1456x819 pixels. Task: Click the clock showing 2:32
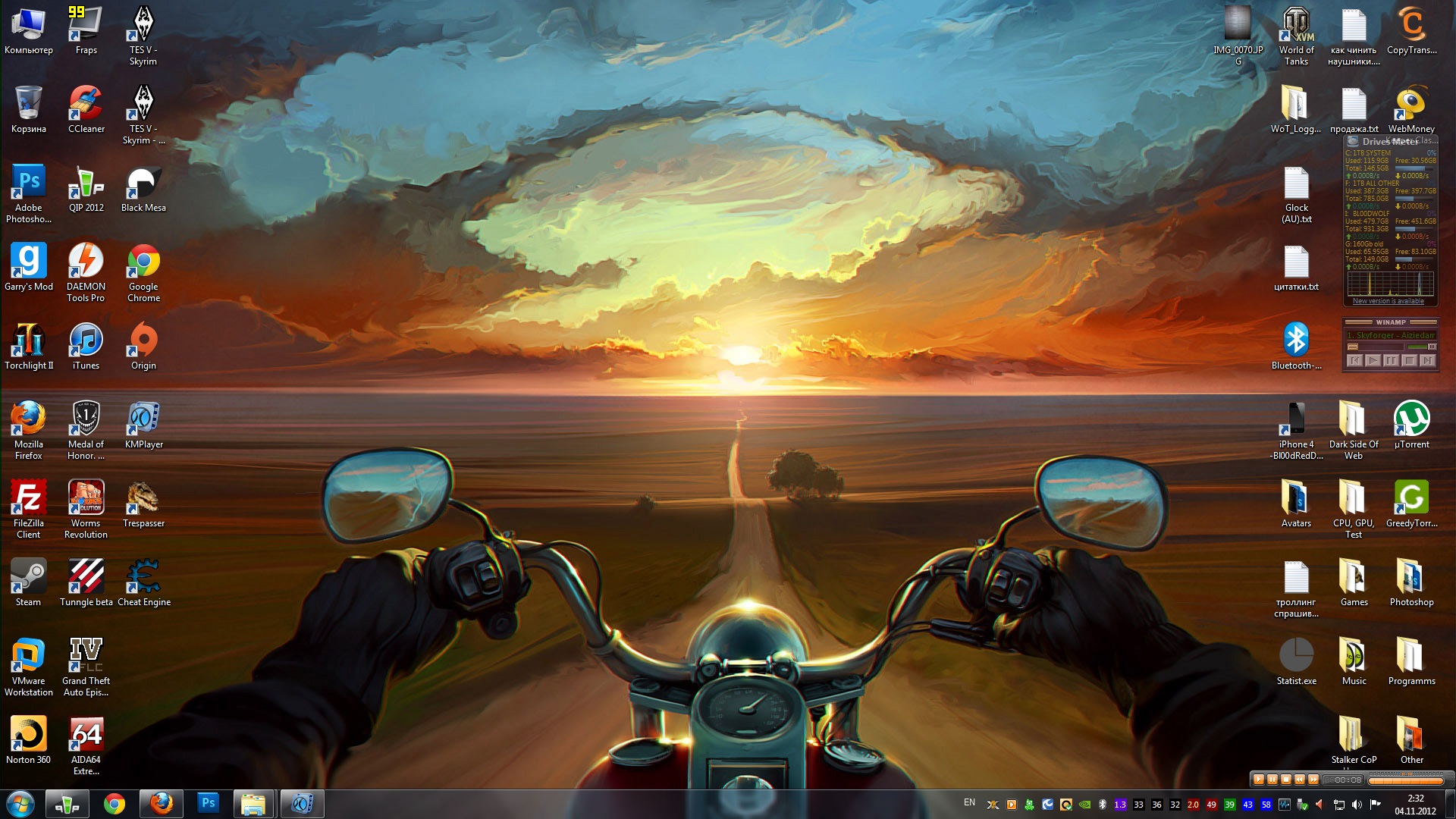click(x=1415, y=799)
